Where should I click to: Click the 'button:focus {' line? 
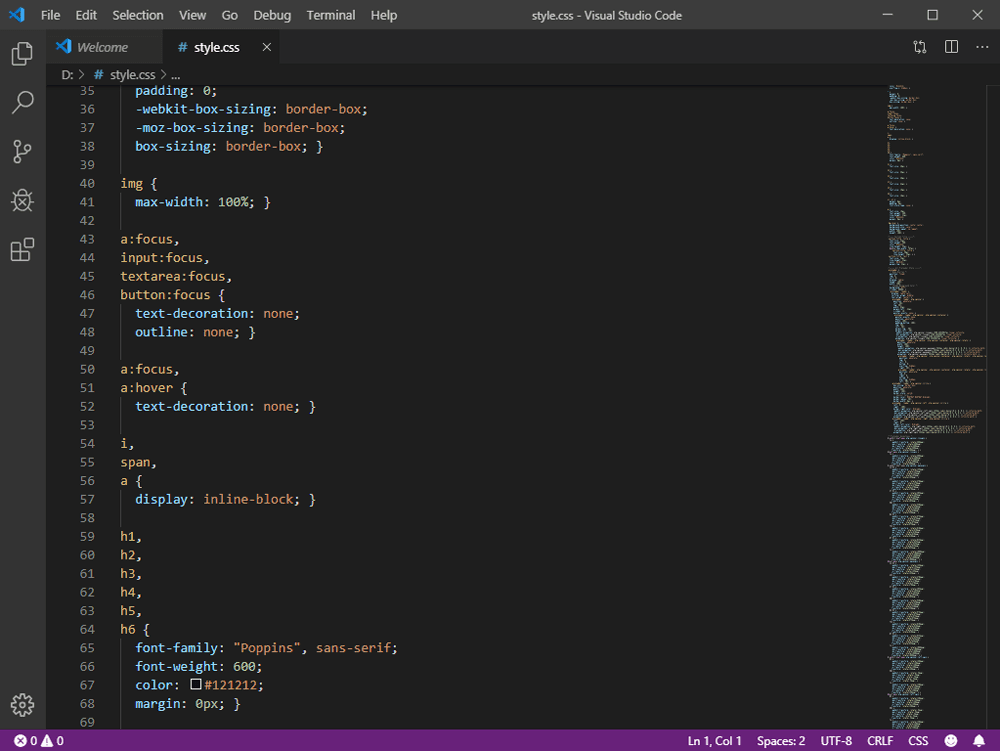(172, 295)
